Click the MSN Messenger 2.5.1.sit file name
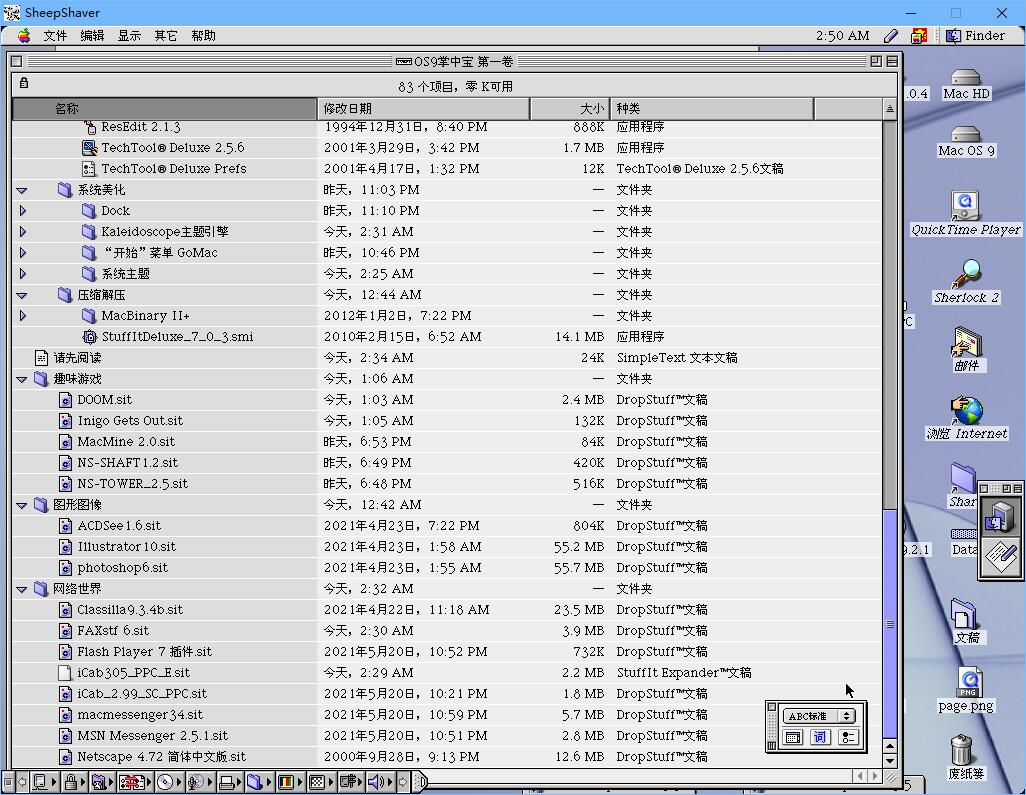This screenshot has width=1026, height=795. tap(152, 735)
